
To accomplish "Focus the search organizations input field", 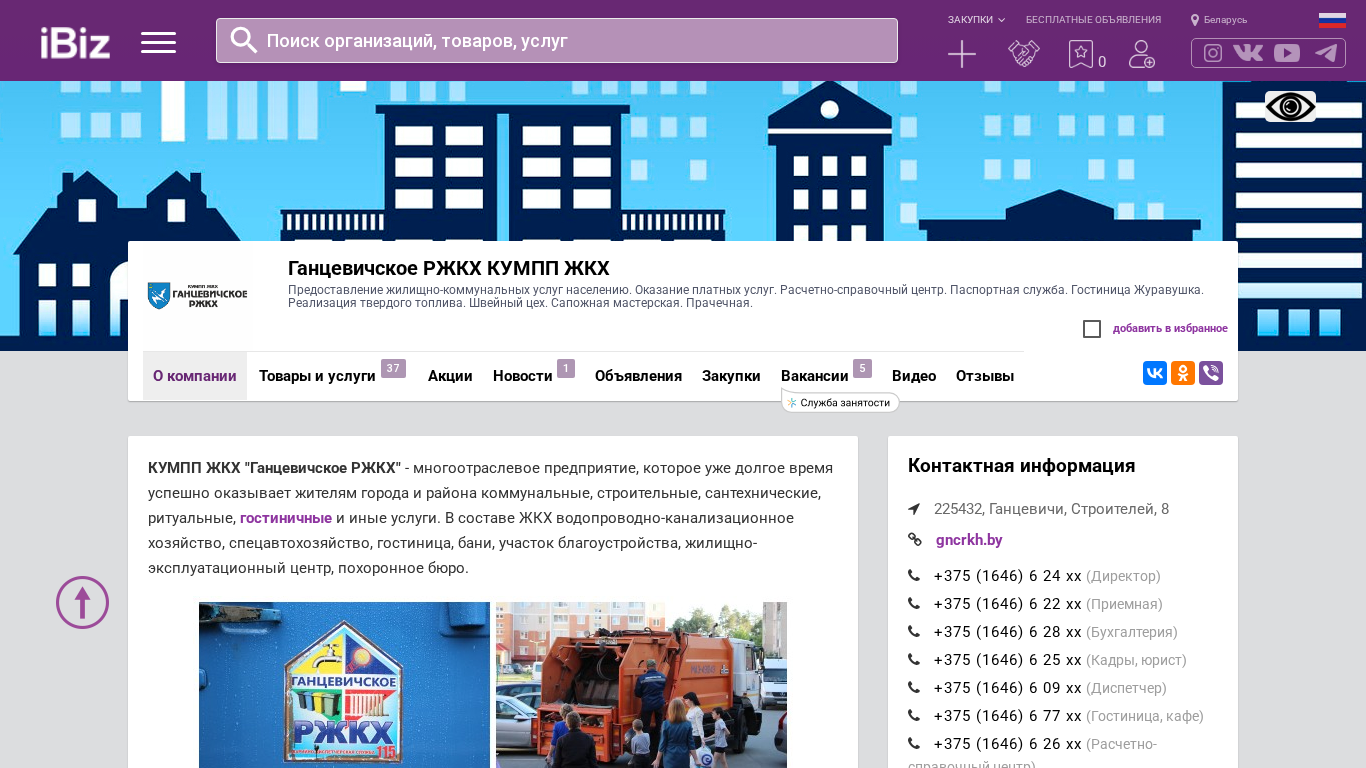I will 557,40.
